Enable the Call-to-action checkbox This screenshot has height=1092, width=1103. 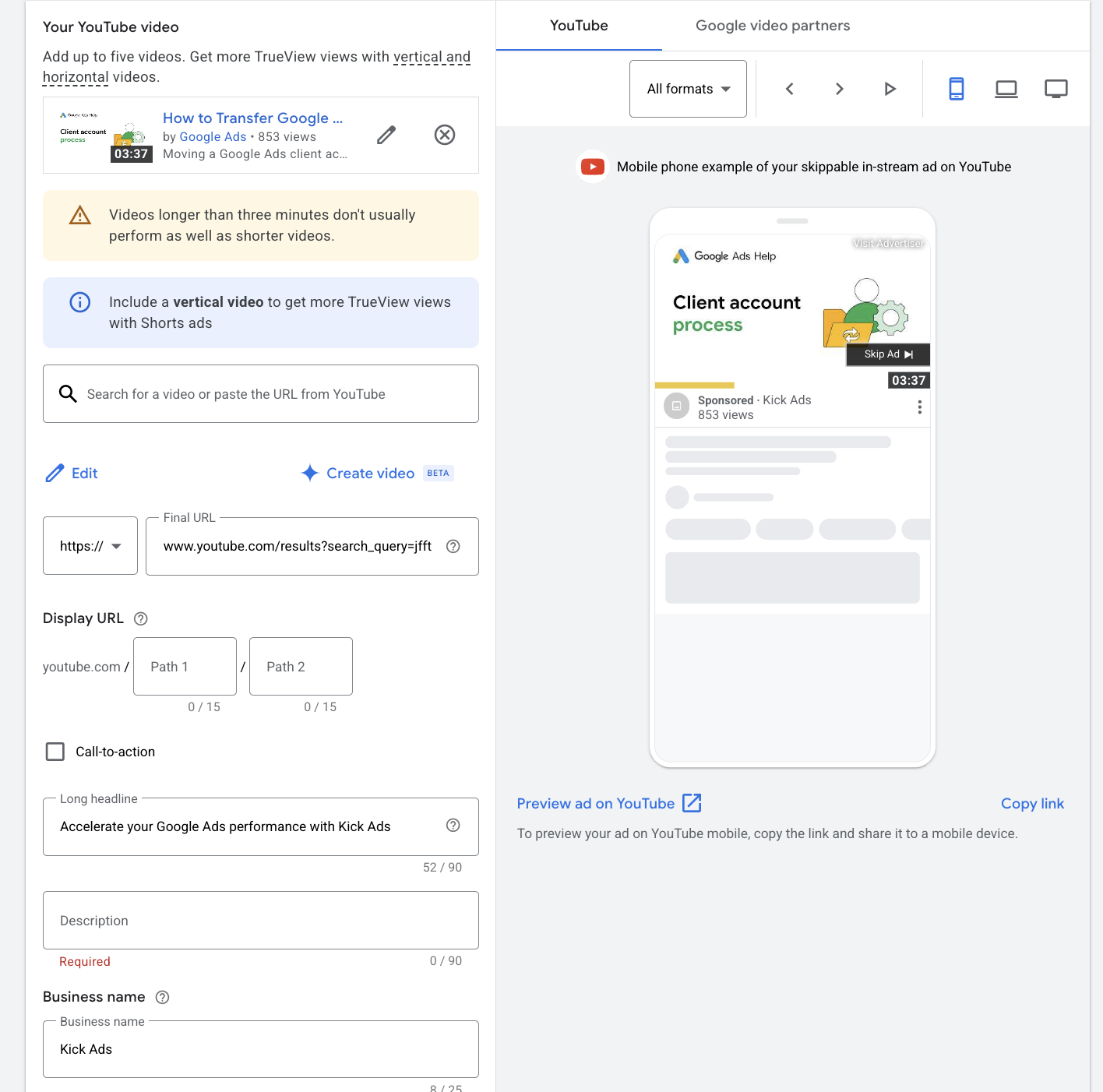pyautogui.click(x=55, y=752)
